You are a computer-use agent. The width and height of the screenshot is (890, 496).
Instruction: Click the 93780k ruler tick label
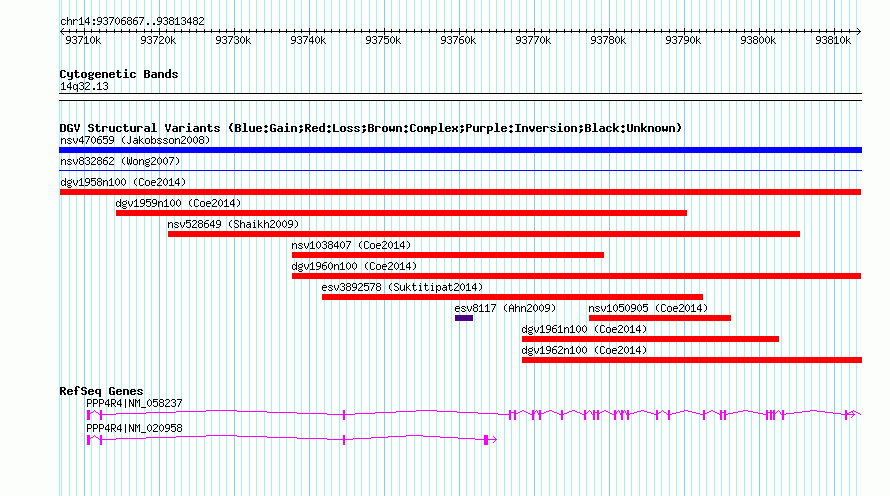pos(608,40)
